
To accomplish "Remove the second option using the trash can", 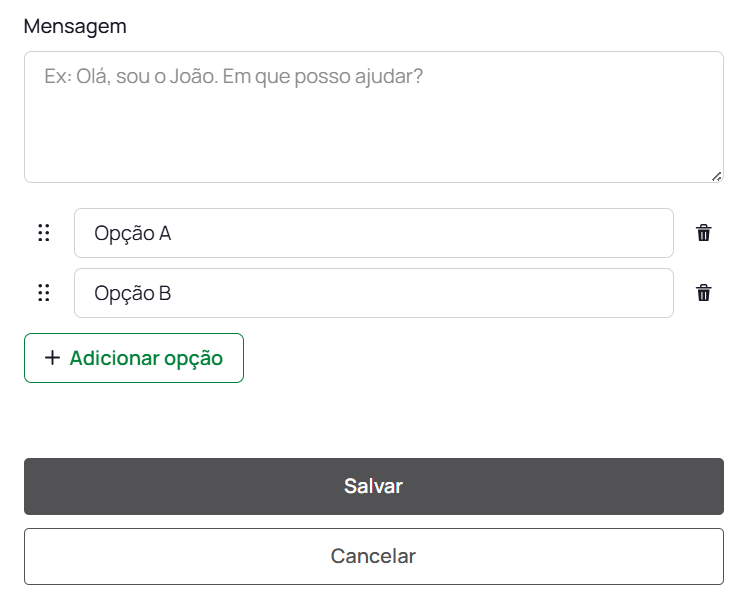I will click(x=704, y=293).
